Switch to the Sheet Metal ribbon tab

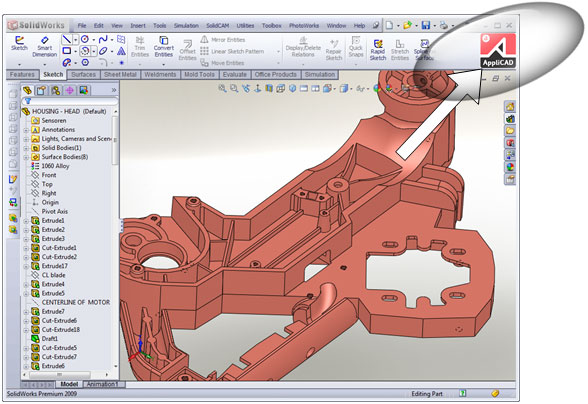pos(120,75)
